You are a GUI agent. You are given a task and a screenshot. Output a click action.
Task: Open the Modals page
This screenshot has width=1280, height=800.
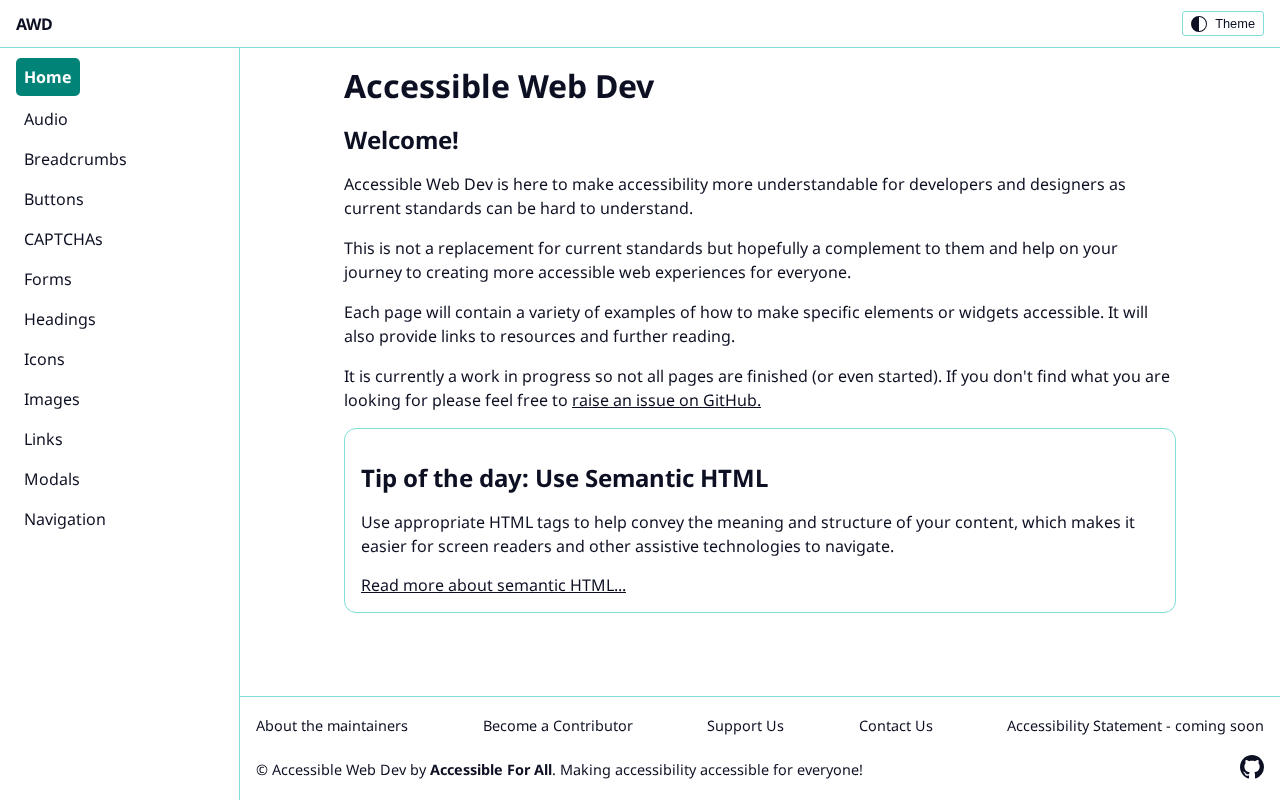tap(52, 479)
